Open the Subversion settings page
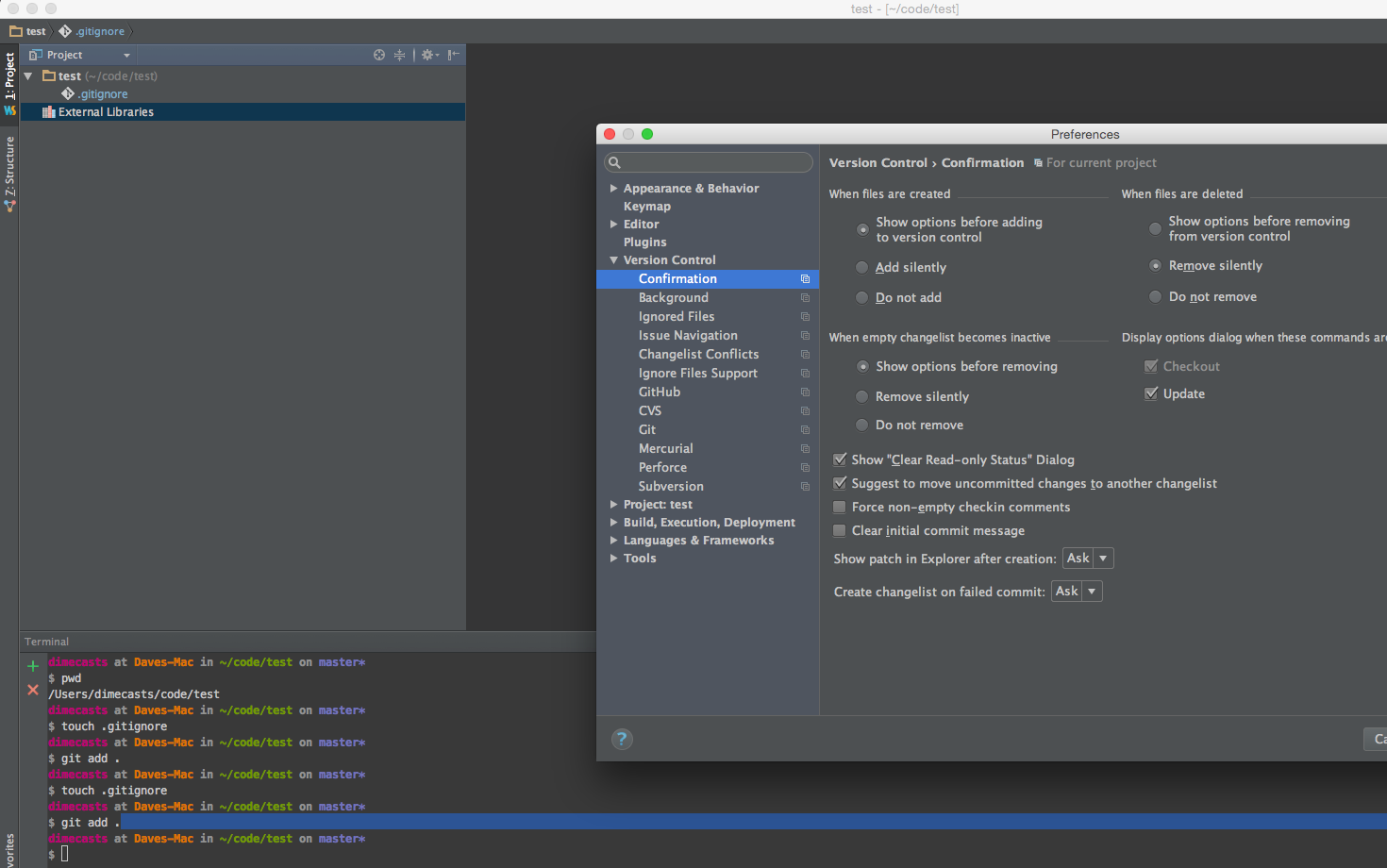Screen dimensions: 1387x868 point(671,487)
